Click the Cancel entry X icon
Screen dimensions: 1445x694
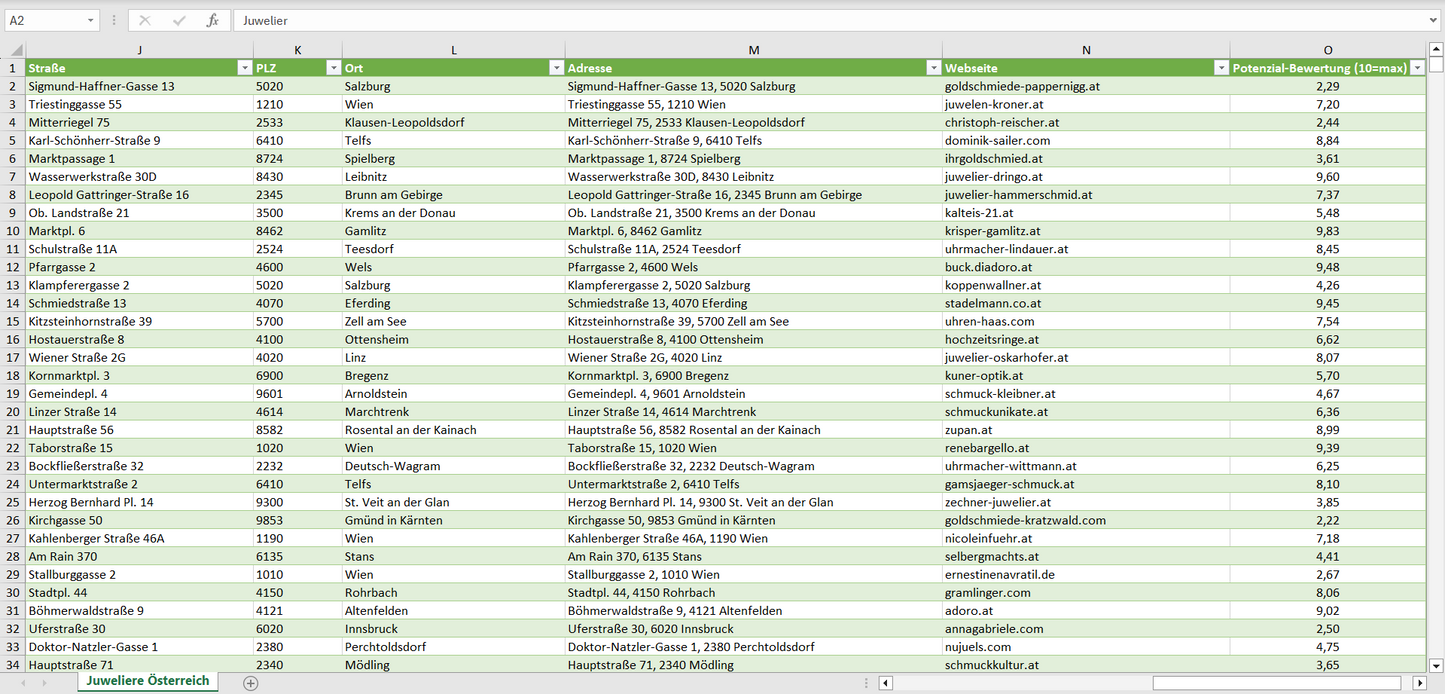[145, 20]
